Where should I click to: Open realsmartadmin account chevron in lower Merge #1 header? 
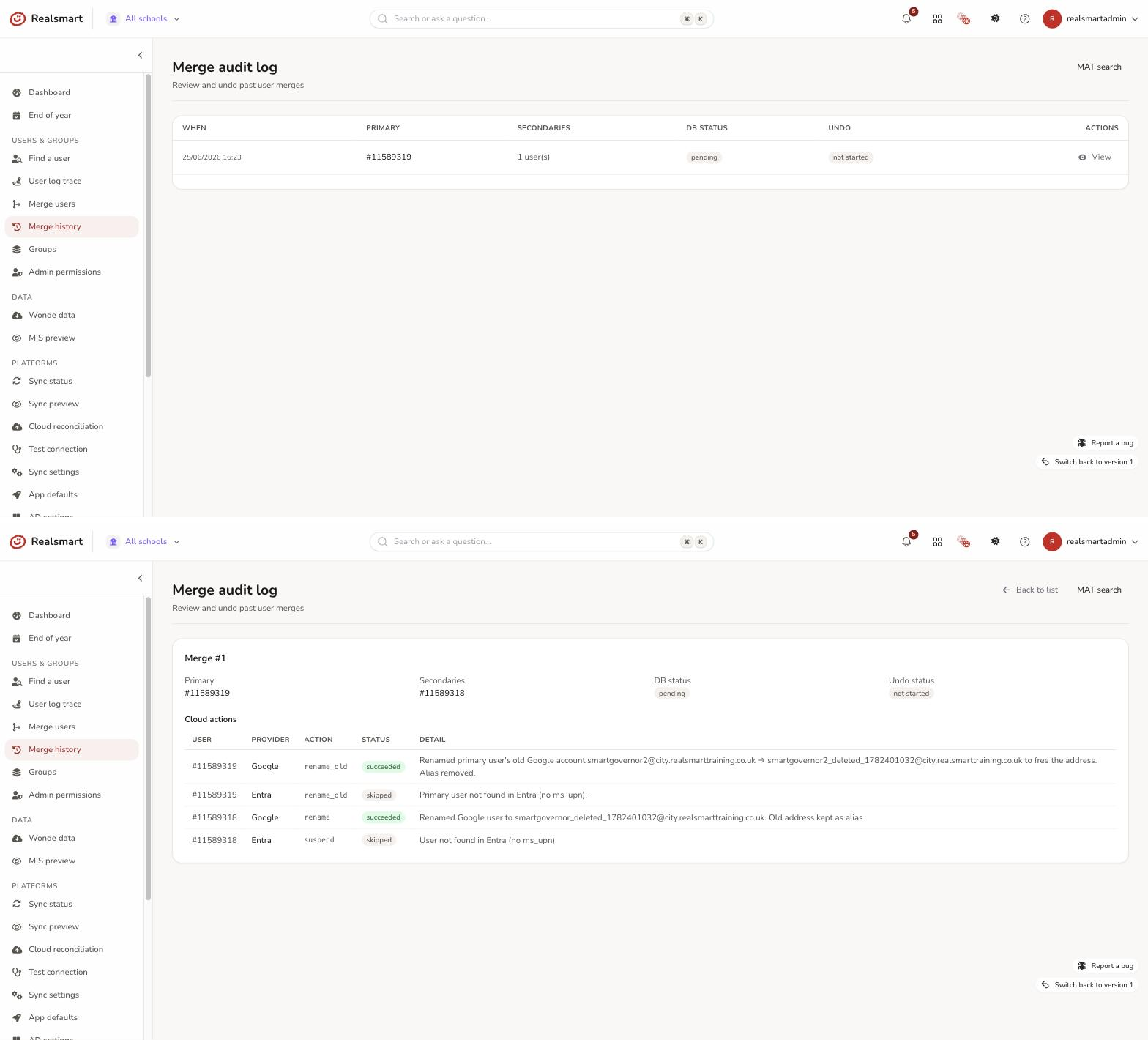pyautogui.click(x=1135, y=542)
